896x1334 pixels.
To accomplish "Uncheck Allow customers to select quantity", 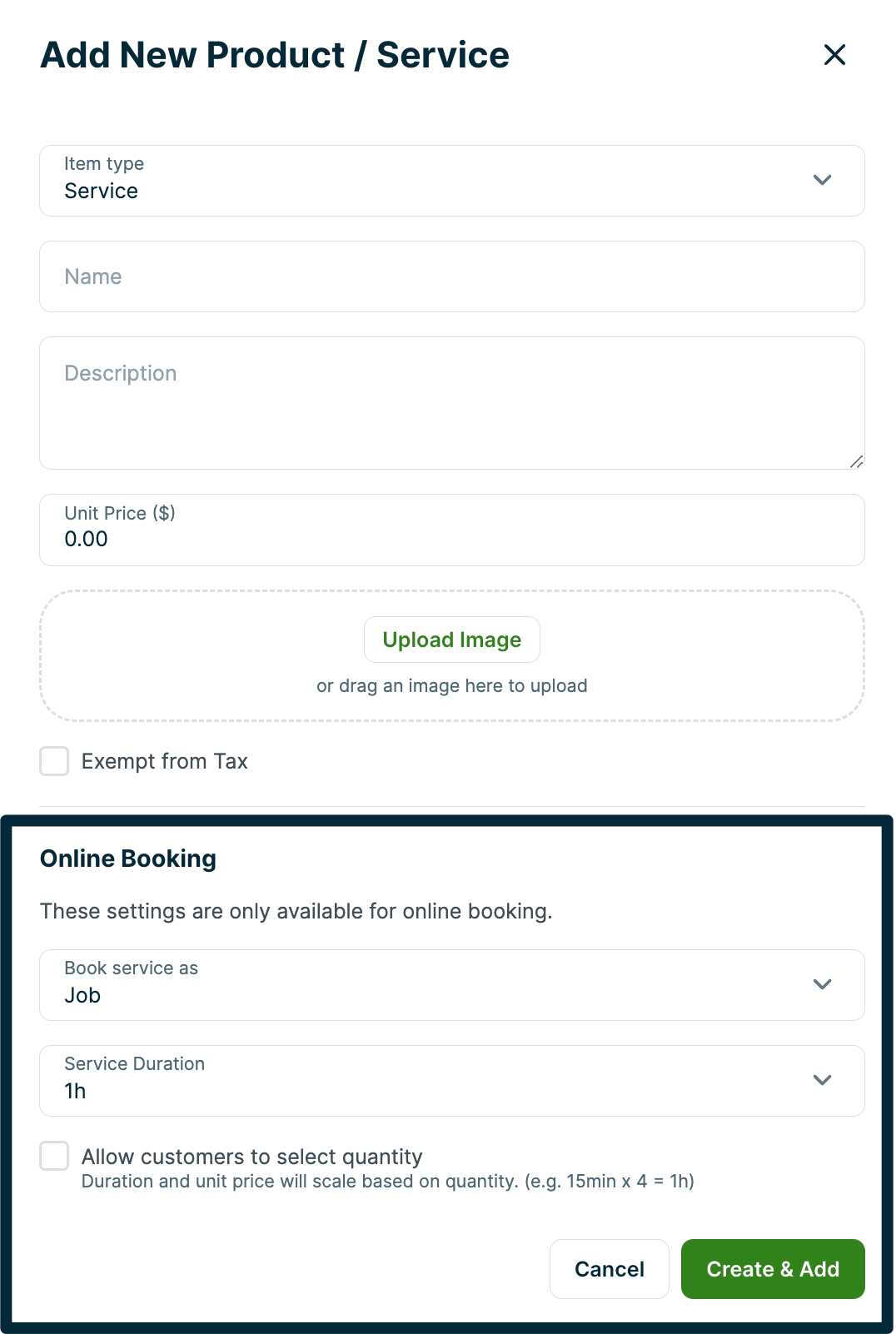I will [53, 1156].
